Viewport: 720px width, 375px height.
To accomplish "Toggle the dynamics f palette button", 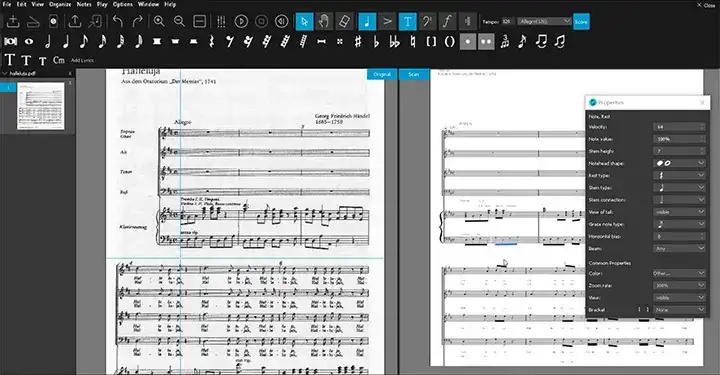I will tap(447, 22).
